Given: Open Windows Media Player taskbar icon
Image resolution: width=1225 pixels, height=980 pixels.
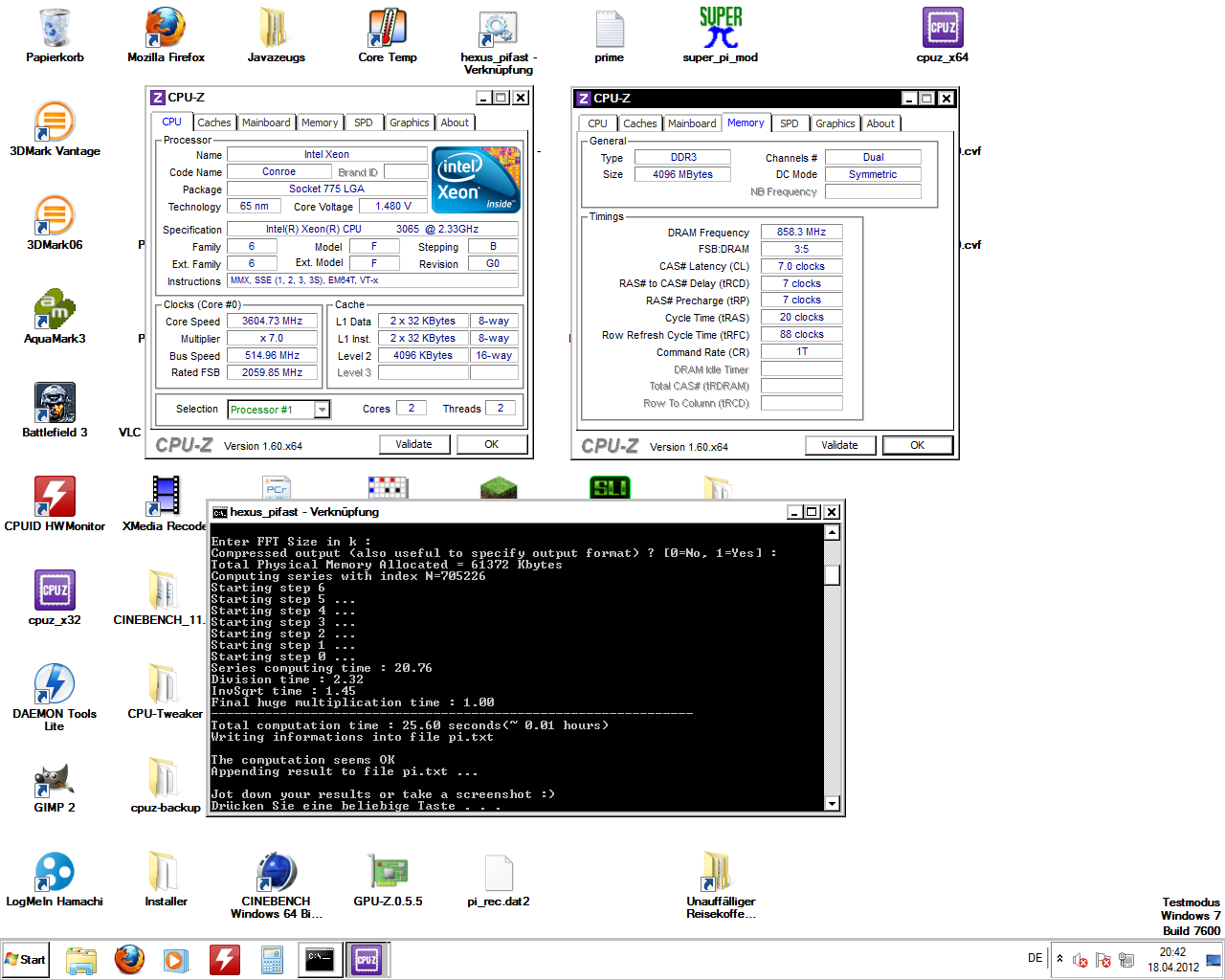Looking at the screenshot, I should [176, 960].
